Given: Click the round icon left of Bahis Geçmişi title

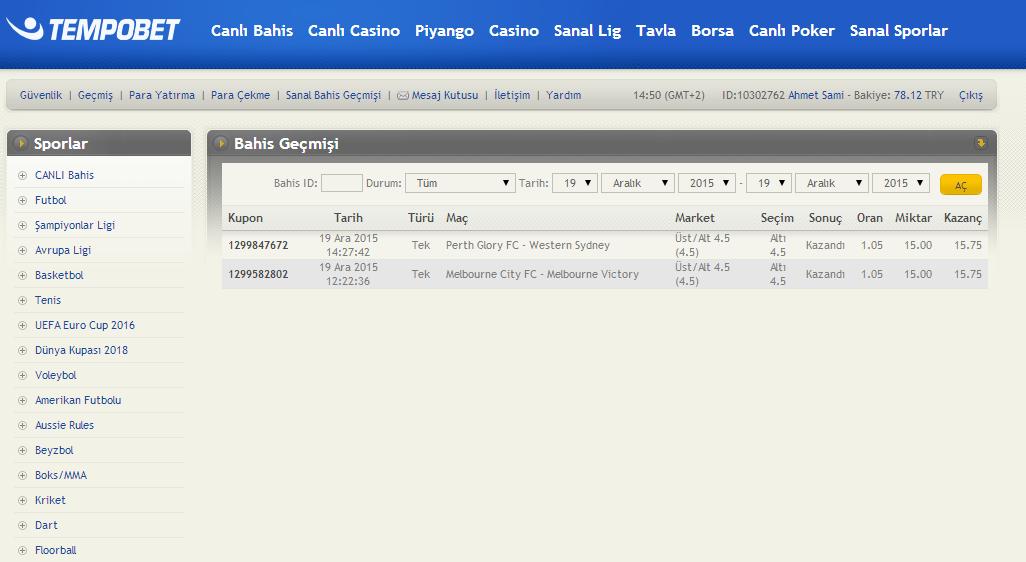Looking at the screenshot, I should 219,144.
